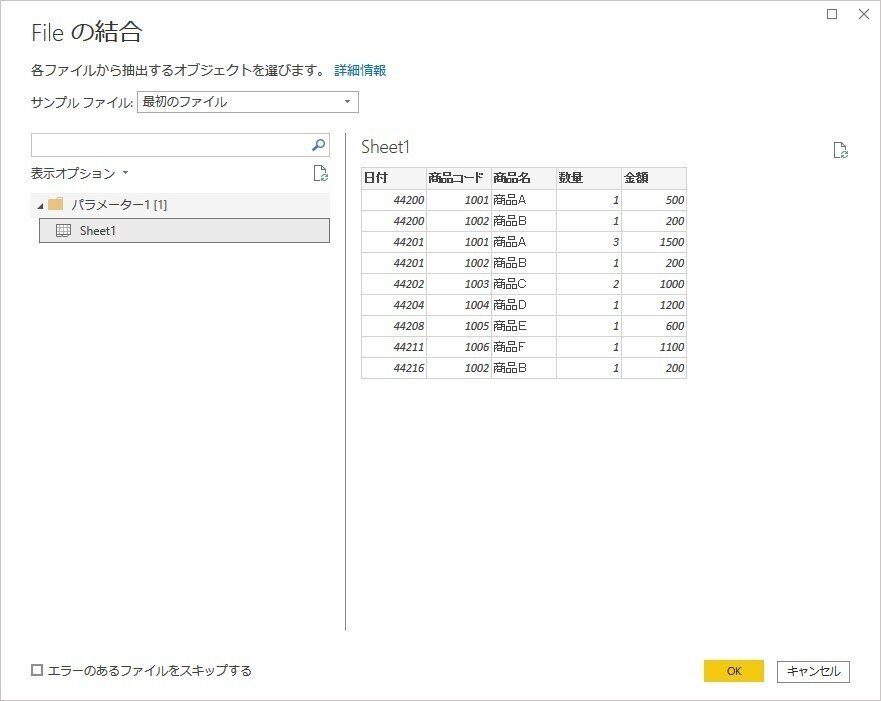Focus the navigator search field

(180, 145)
